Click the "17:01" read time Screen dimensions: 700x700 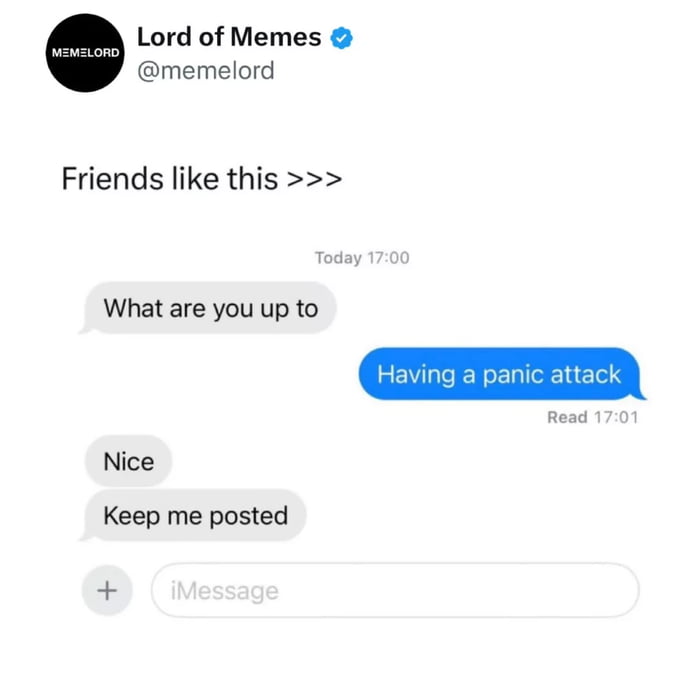616,417
